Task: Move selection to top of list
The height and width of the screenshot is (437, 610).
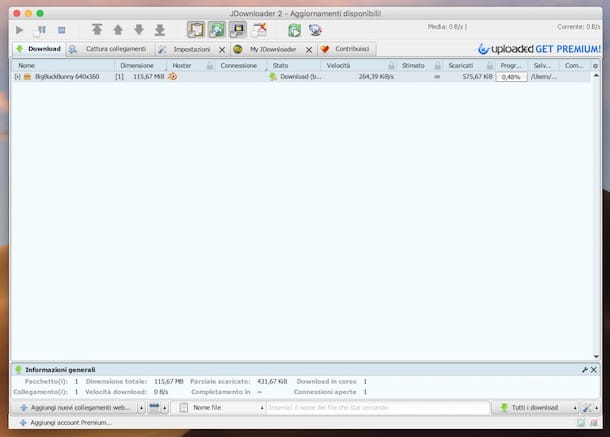Action: point(97,30)
